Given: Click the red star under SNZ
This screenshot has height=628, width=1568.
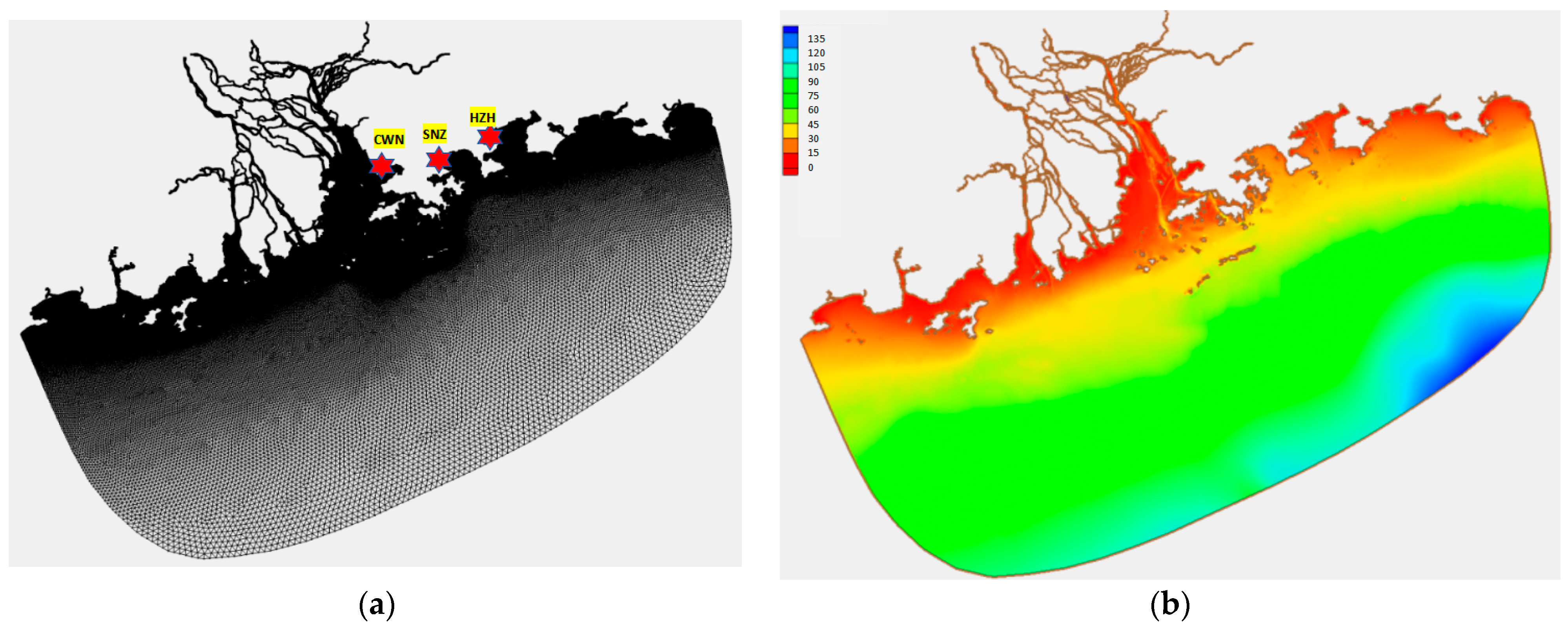Looking at the screenshot, I should [x=438, y=160].
